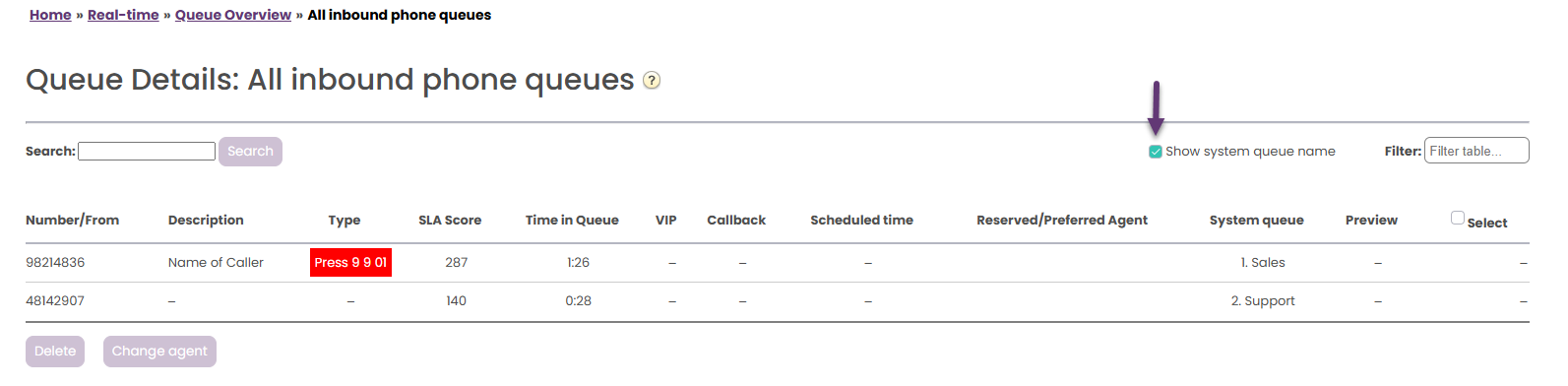Screen dimensions: 1568x386
Task: Click the red Press 9 9 01 badge
Action: point(350,263)
